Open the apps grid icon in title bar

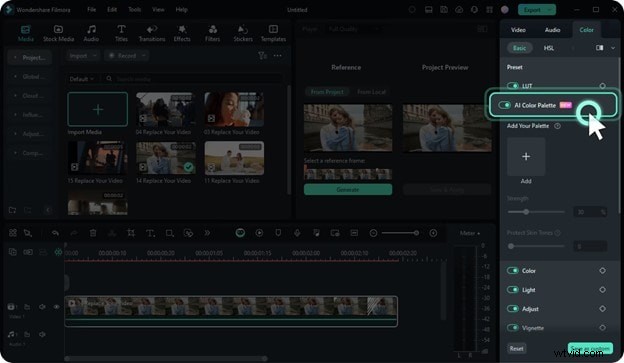coord(489,10)
